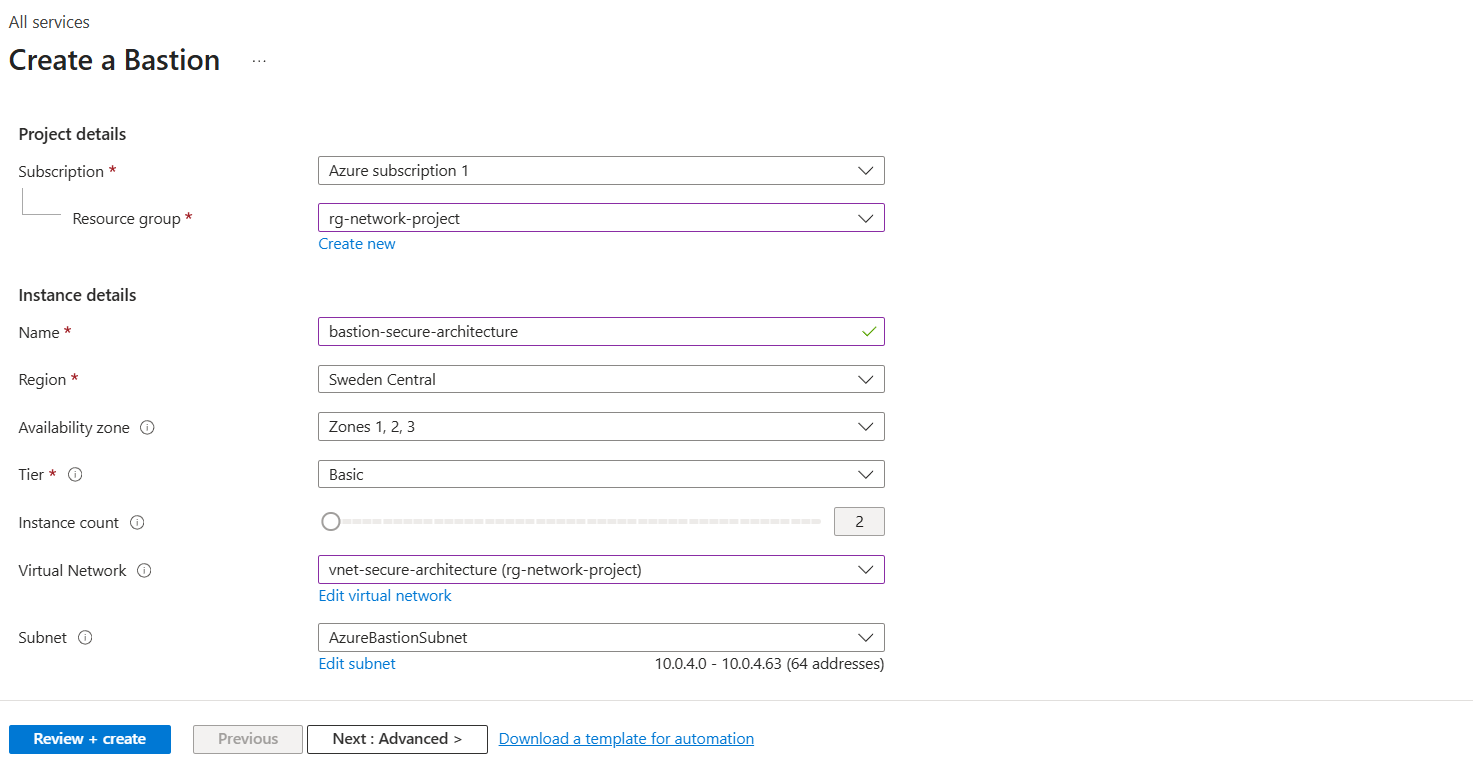Screen dimensions: 1473x762
Task: Click the Next : Advanced button
Action: pyautogui.click(x=397, y=739)
